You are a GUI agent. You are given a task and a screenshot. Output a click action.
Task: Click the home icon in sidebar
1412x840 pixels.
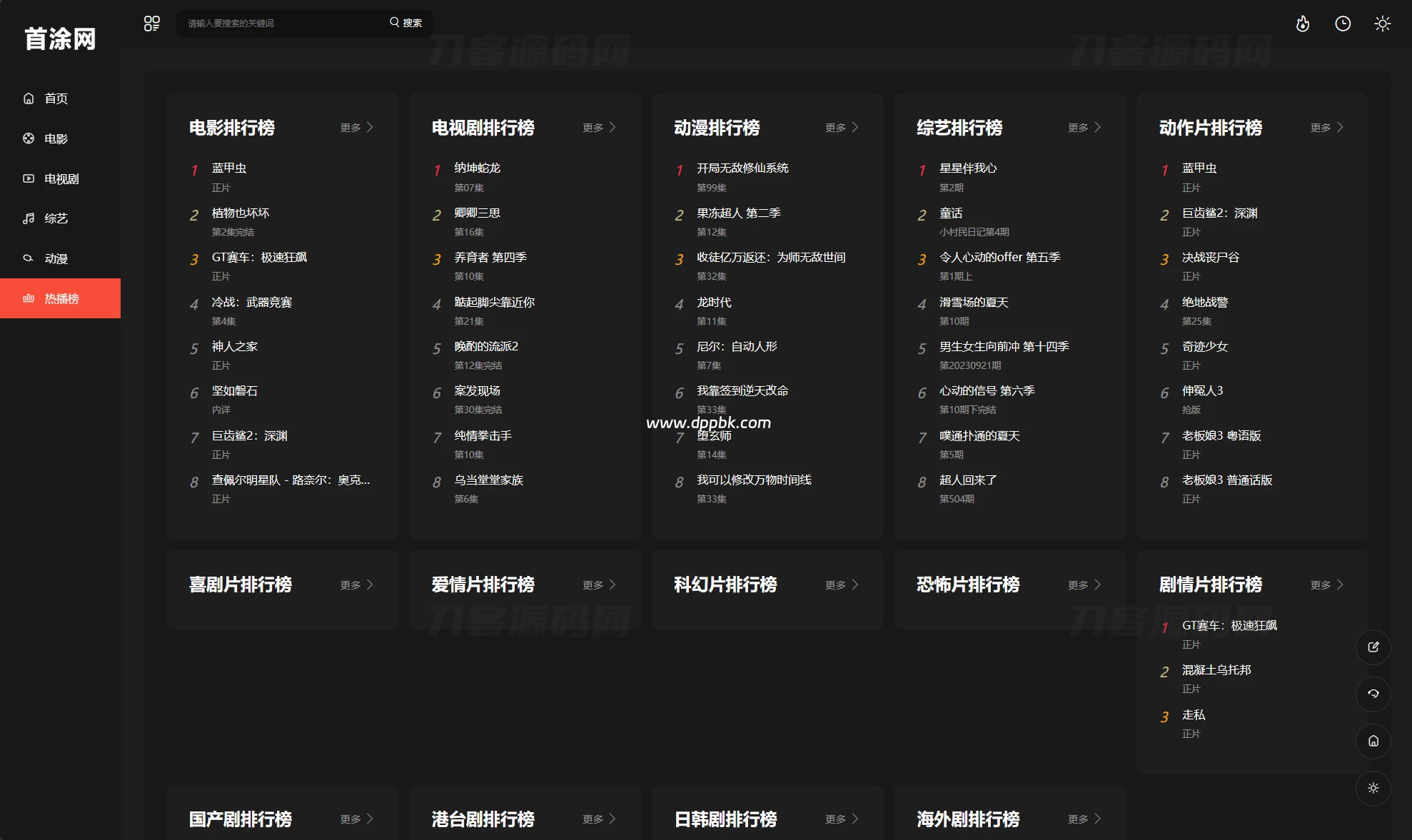(x=29, y=98)
